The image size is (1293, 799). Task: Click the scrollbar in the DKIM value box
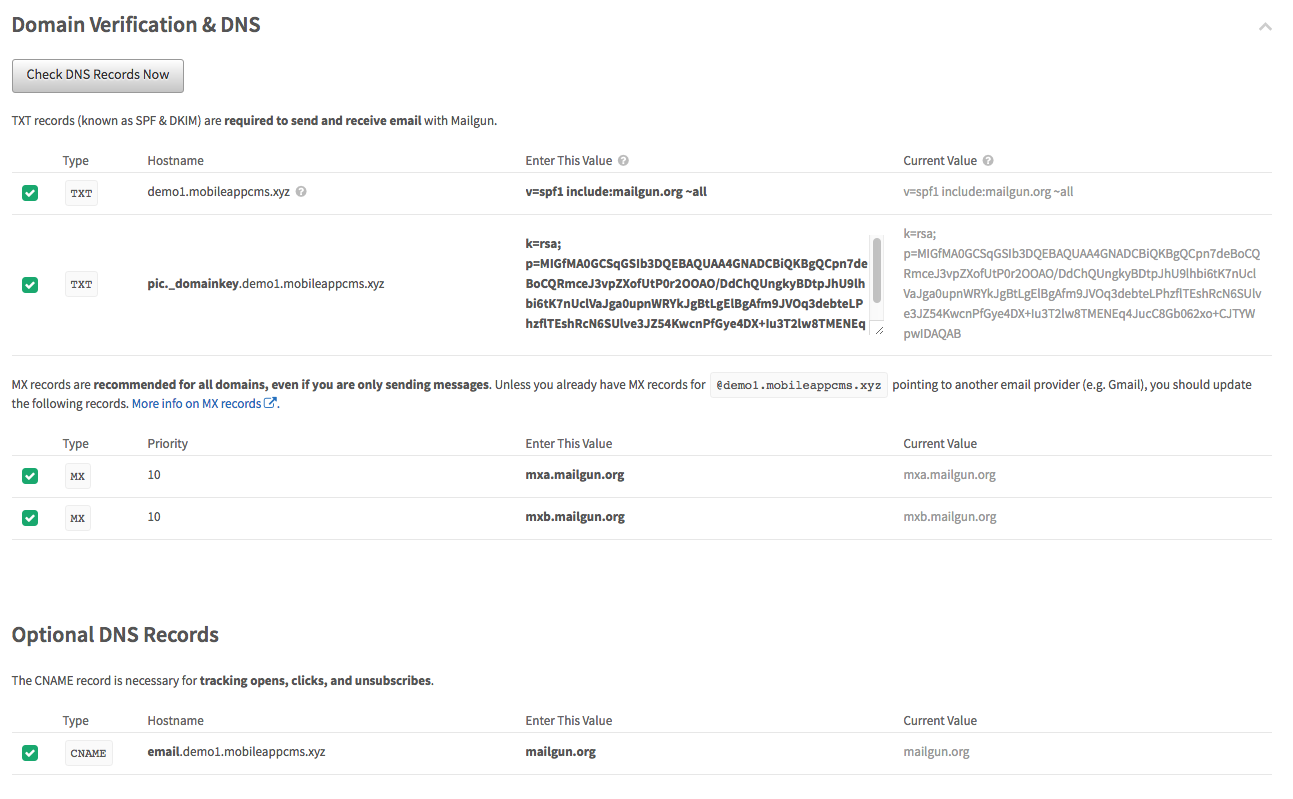click(877, 270)
